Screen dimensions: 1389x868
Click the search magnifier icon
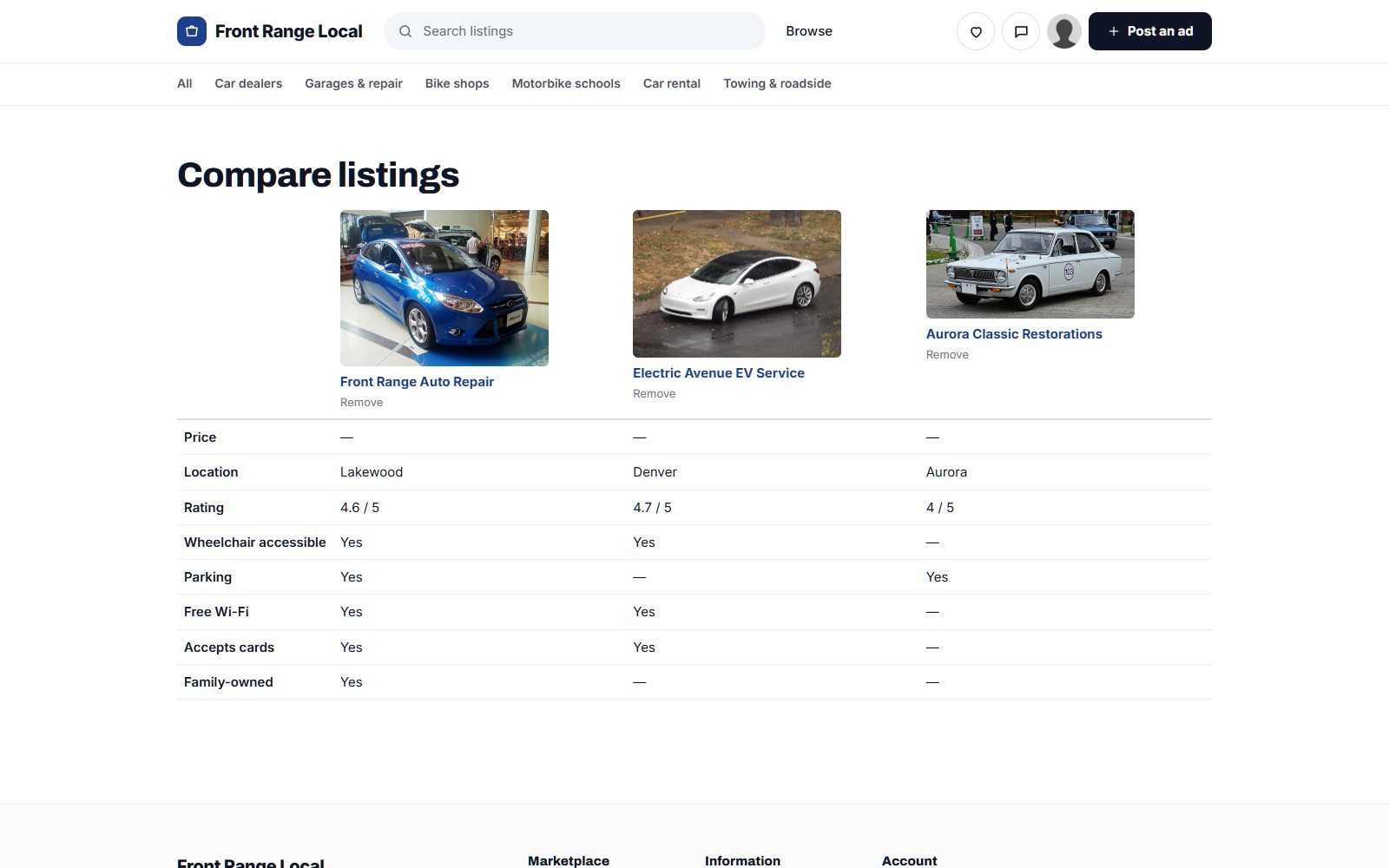coord(405,31)
